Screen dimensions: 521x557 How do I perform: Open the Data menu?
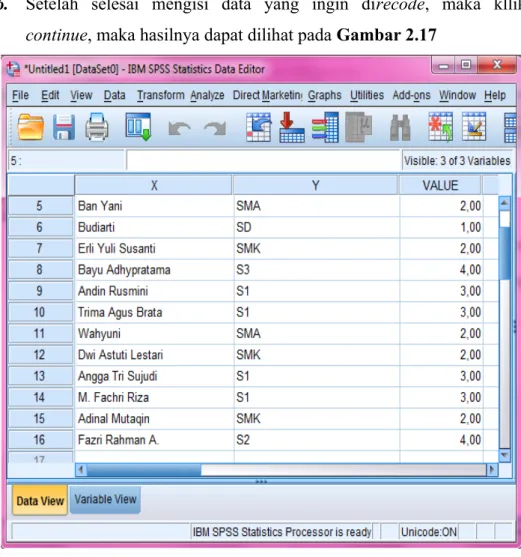click(114, 95)
